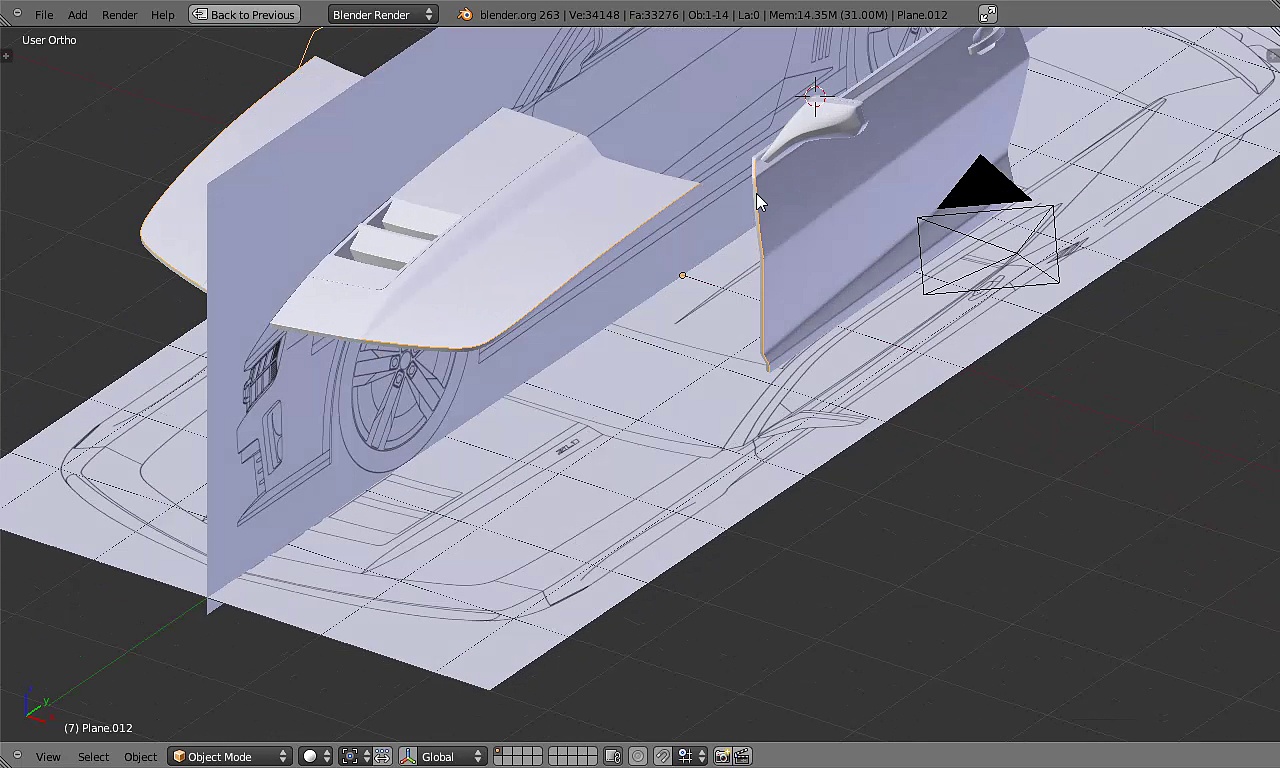
Task: Click the Blender logo icon in header
Action: click(x=465, y=15)
